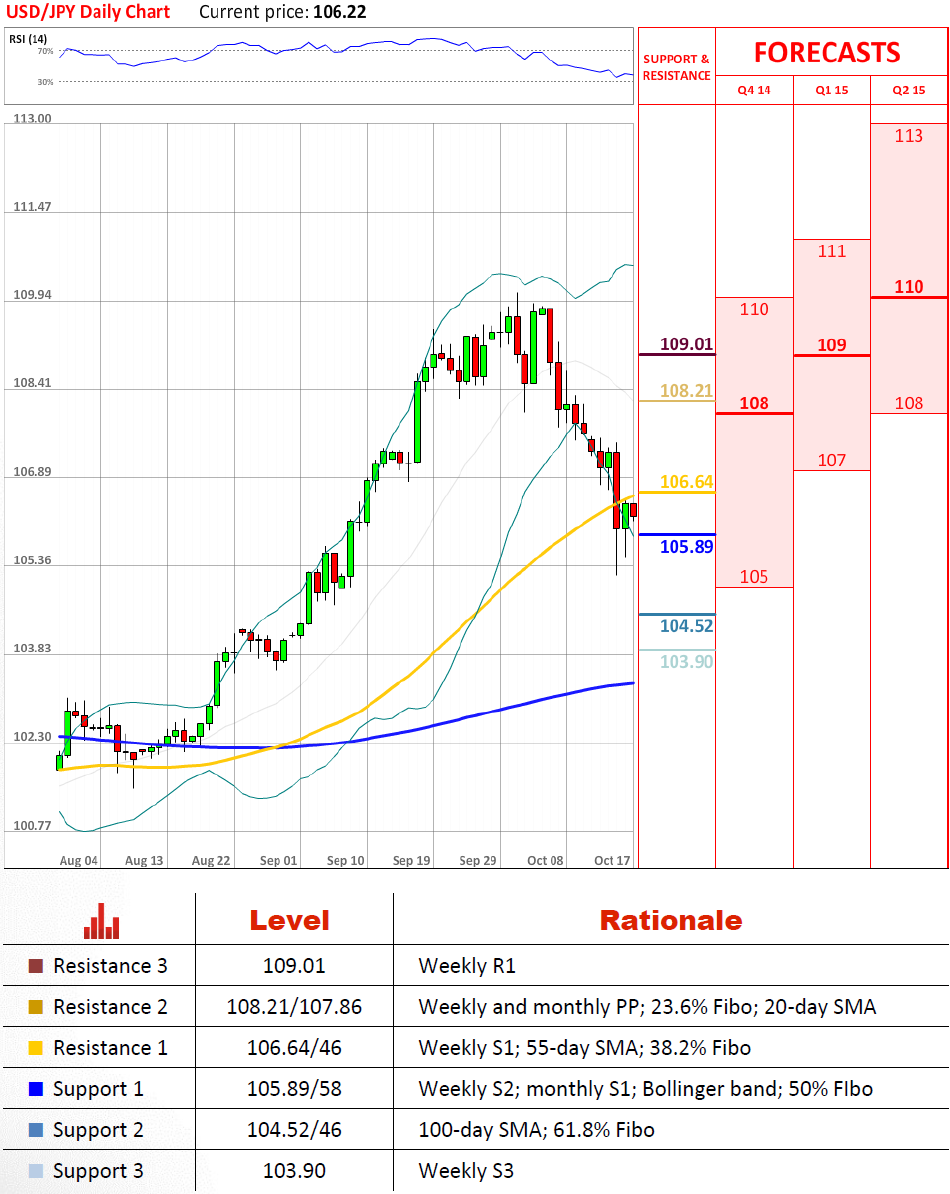Screen dimensions: 950x1194
Task: Click the 113 upper forecast in Q2 15
Action: tap(909, 136)
